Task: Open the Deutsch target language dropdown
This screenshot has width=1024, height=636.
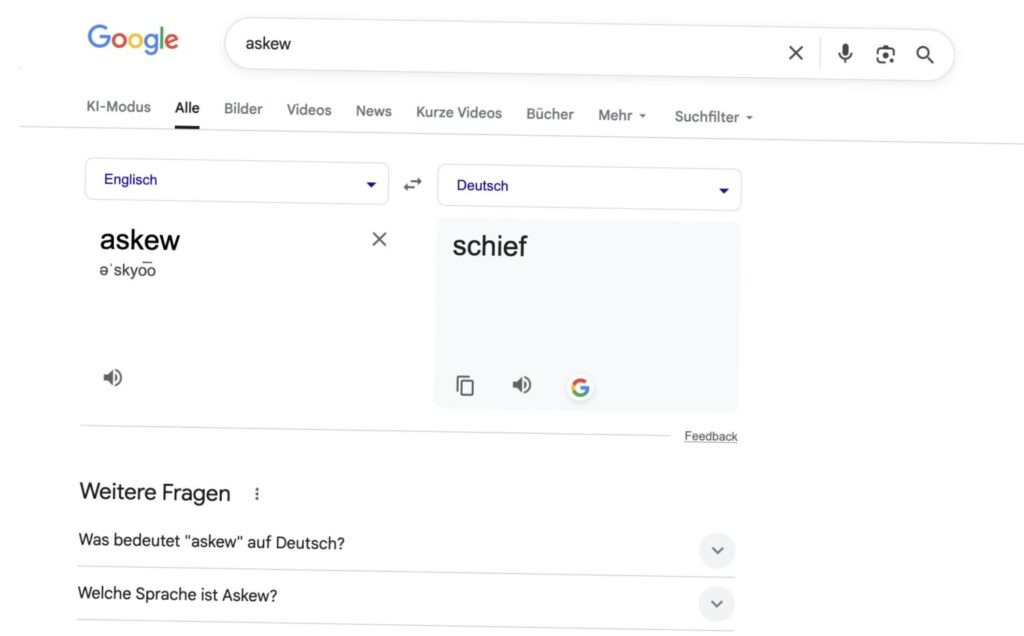Action: [x=589, y=186]
